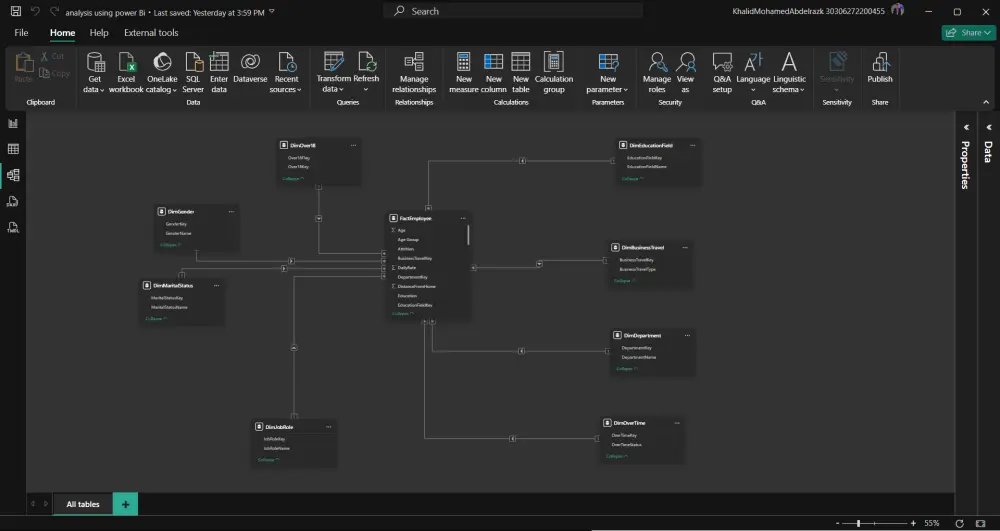The image size is (1000, 531).
Task: Create a New parameter
Action: (608, 73)
